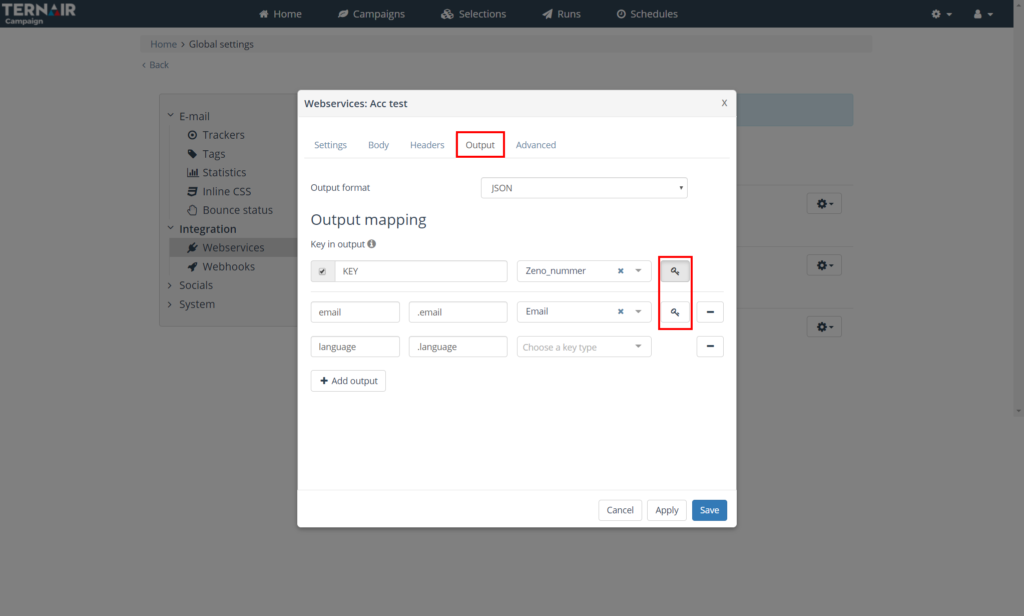Screen dimensions: 1024x616
Task: Open the Email key type dropdown arrow
Action: 638,312
